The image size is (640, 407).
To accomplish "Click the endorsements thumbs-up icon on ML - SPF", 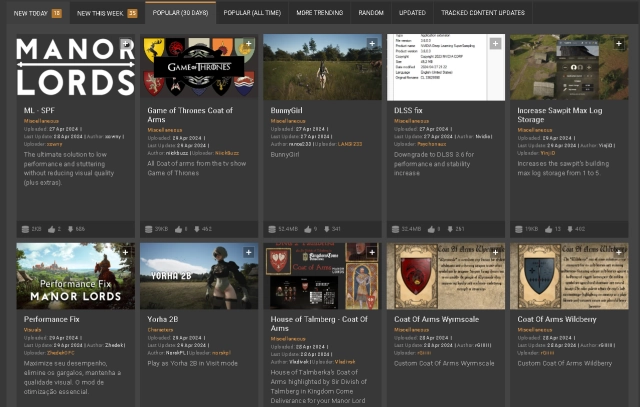I will coord(51,229).
